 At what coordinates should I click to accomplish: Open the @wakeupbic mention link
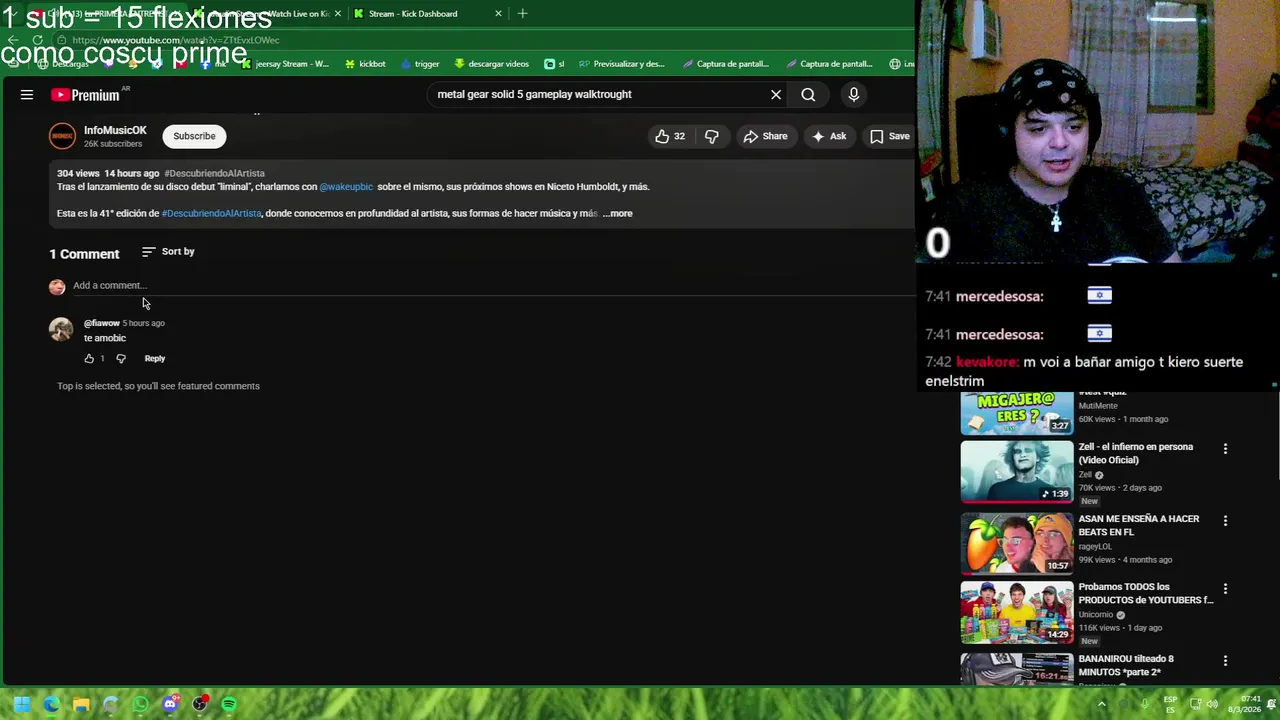pos(346,187)
